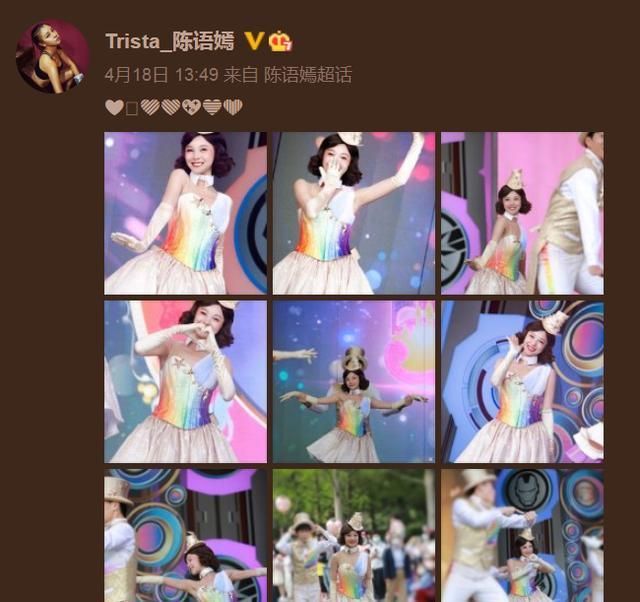
Task: Open photo of performer blowing a kiss
Action: click(354, 213)
